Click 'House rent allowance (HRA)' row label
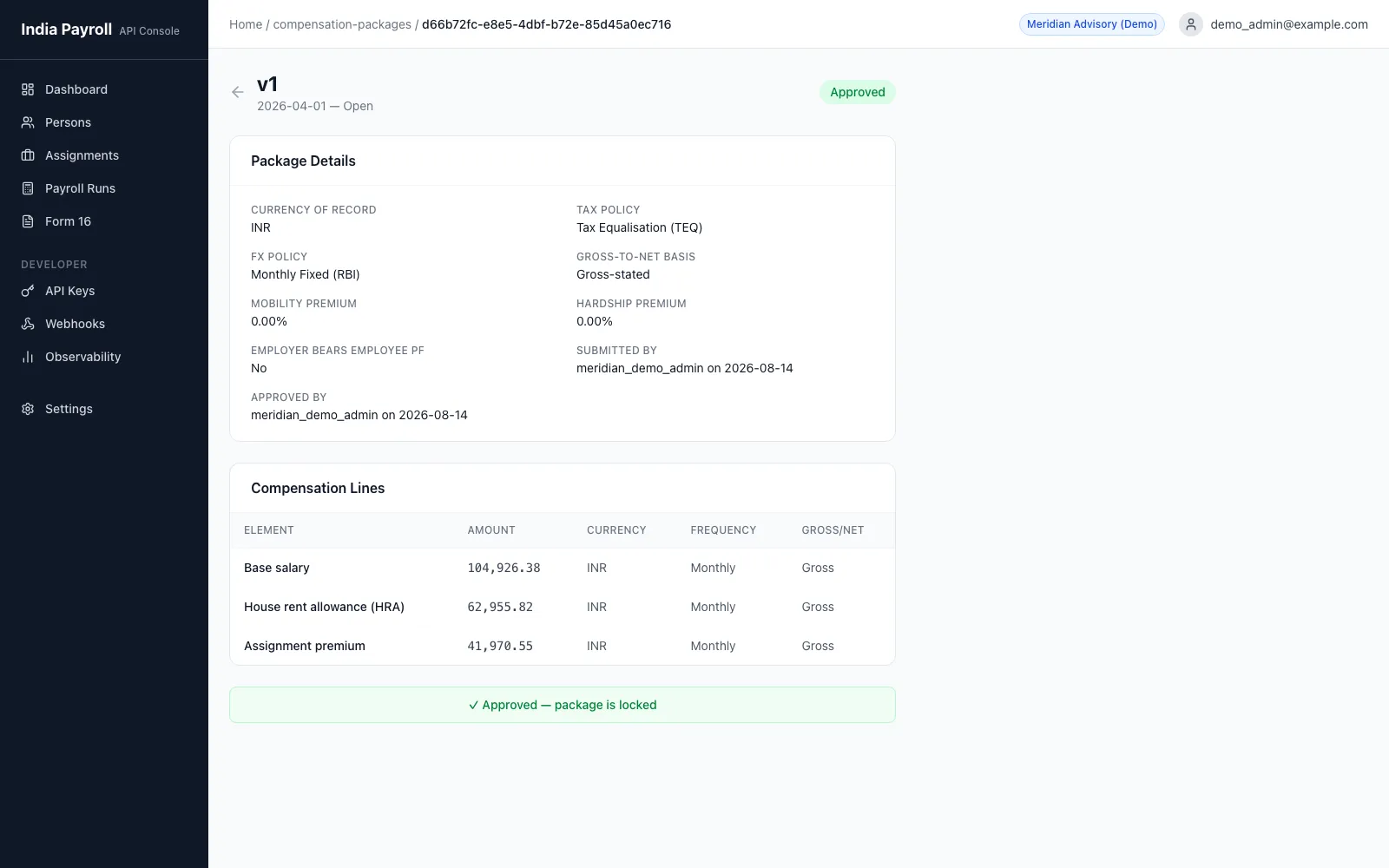 [x=324, y=607]
